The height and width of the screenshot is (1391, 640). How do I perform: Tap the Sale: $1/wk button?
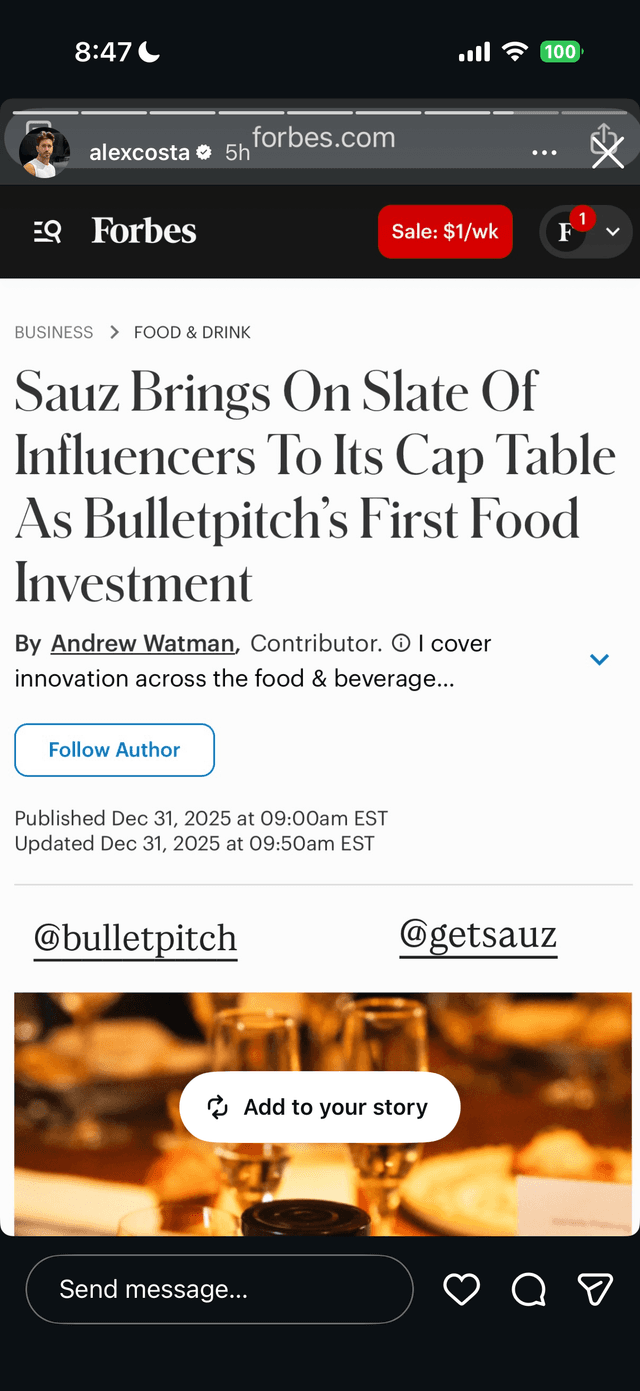[x=445, y=232]
